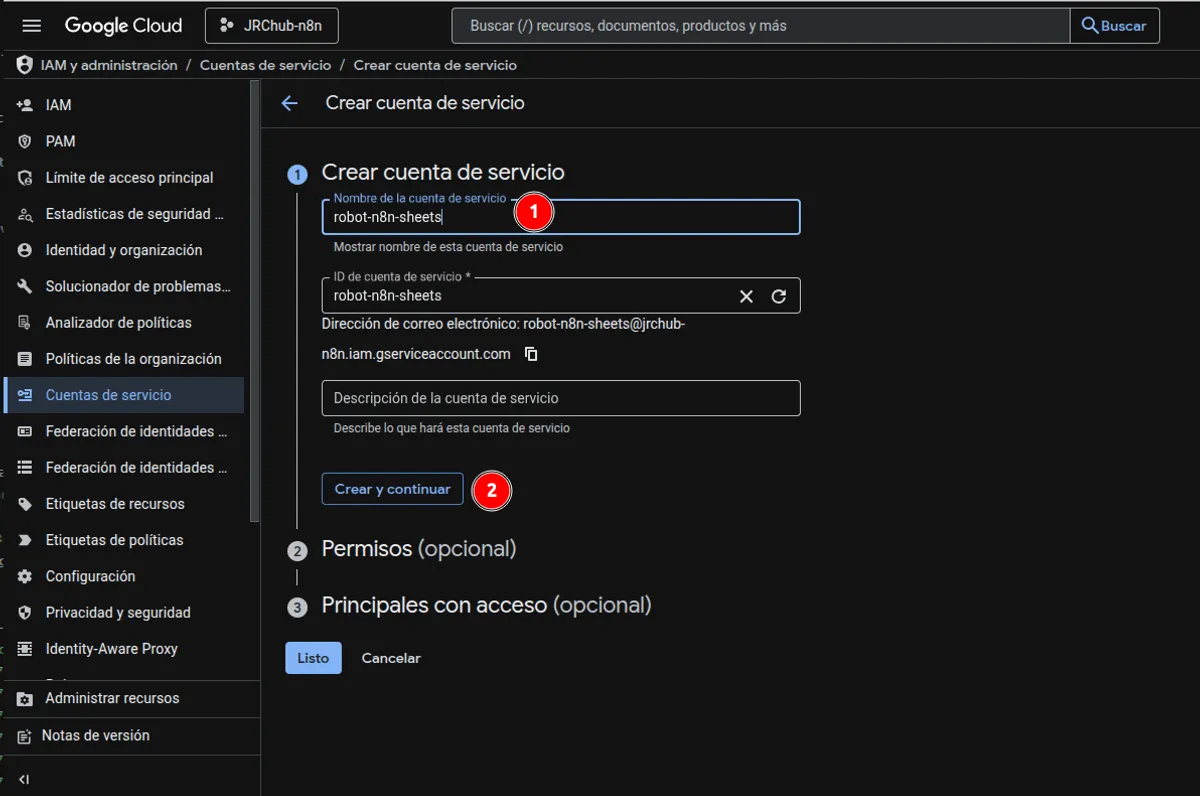1200x796 pixels.
Task: Click the Google Cloud logo
Action: click(x=124, y=26)
